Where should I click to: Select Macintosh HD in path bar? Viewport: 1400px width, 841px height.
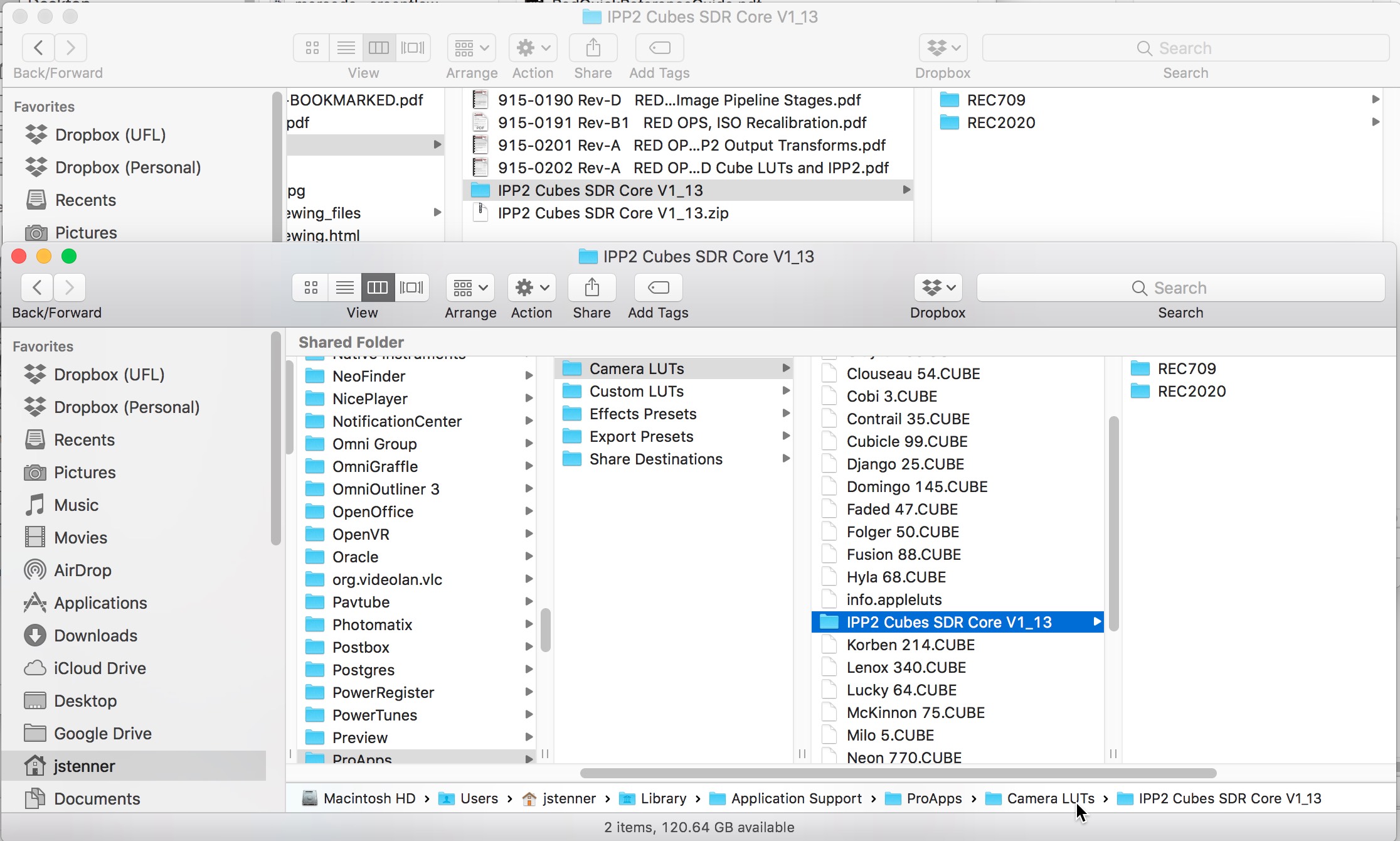[x=369, y=799]
